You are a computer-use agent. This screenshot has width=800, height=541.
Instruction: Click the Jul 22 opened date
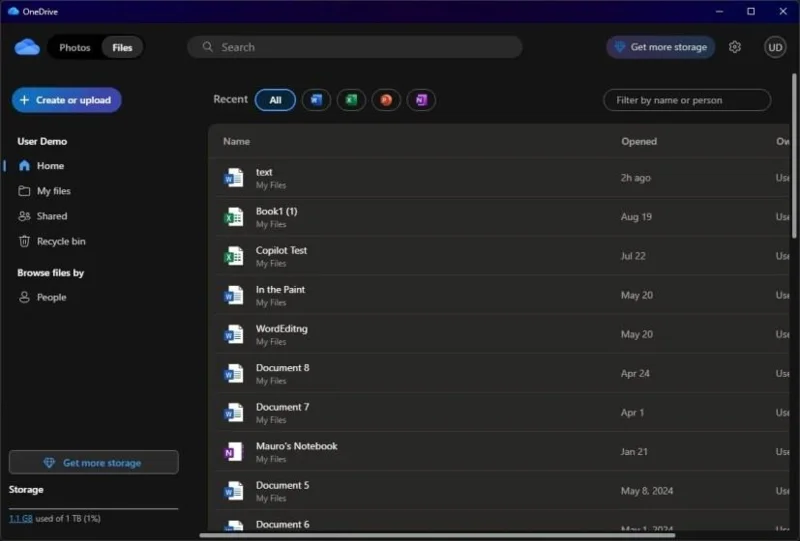tap(633, 256)
